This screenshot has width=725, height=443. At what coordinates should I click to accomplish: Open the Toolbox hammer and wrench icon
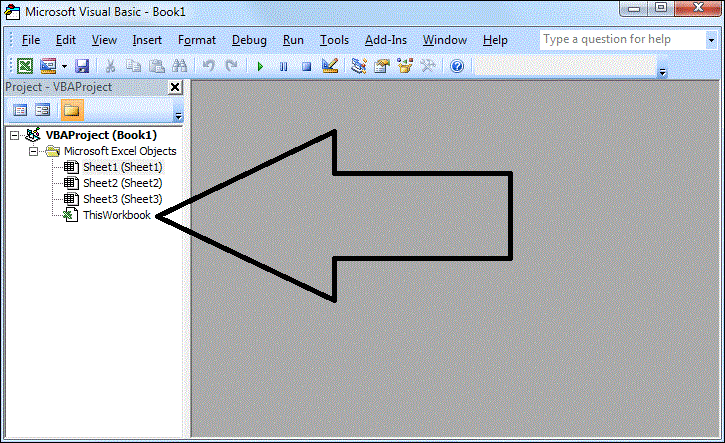[428, 66]
